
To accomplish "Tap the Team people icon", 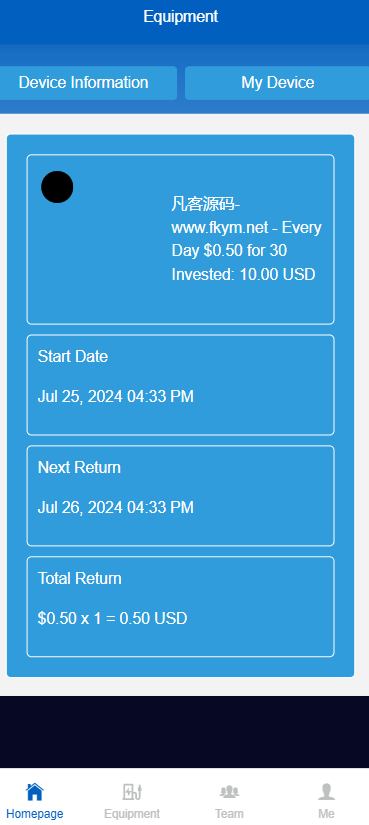I will pos(229,791).
